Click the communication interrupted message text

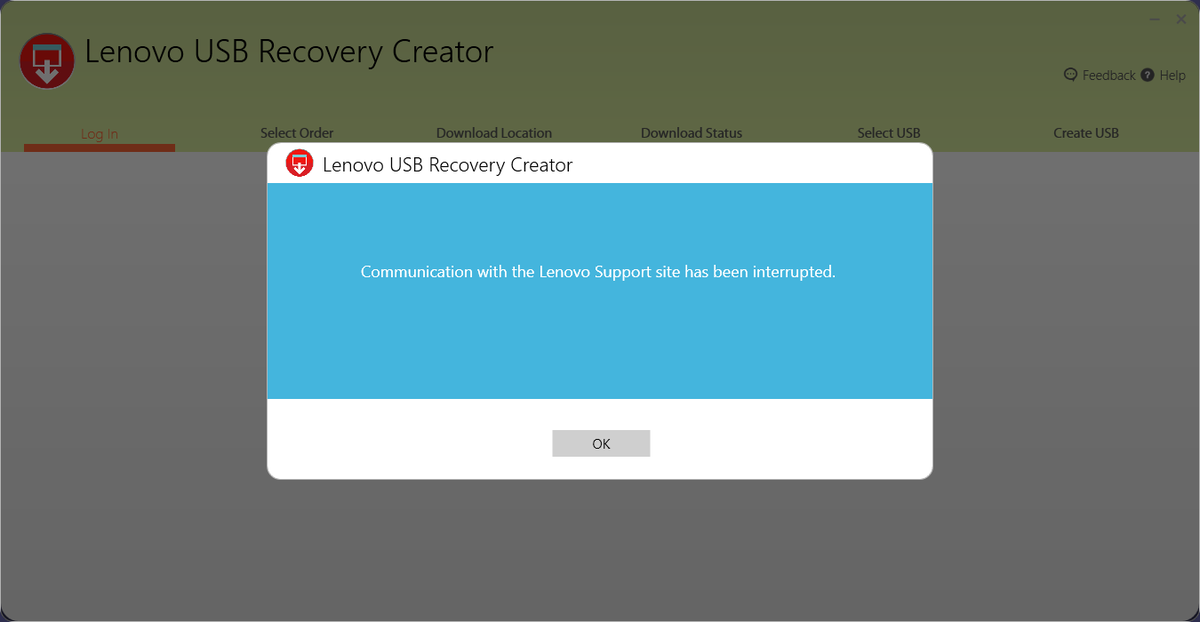pyautogui.click(x=598, y=272)
